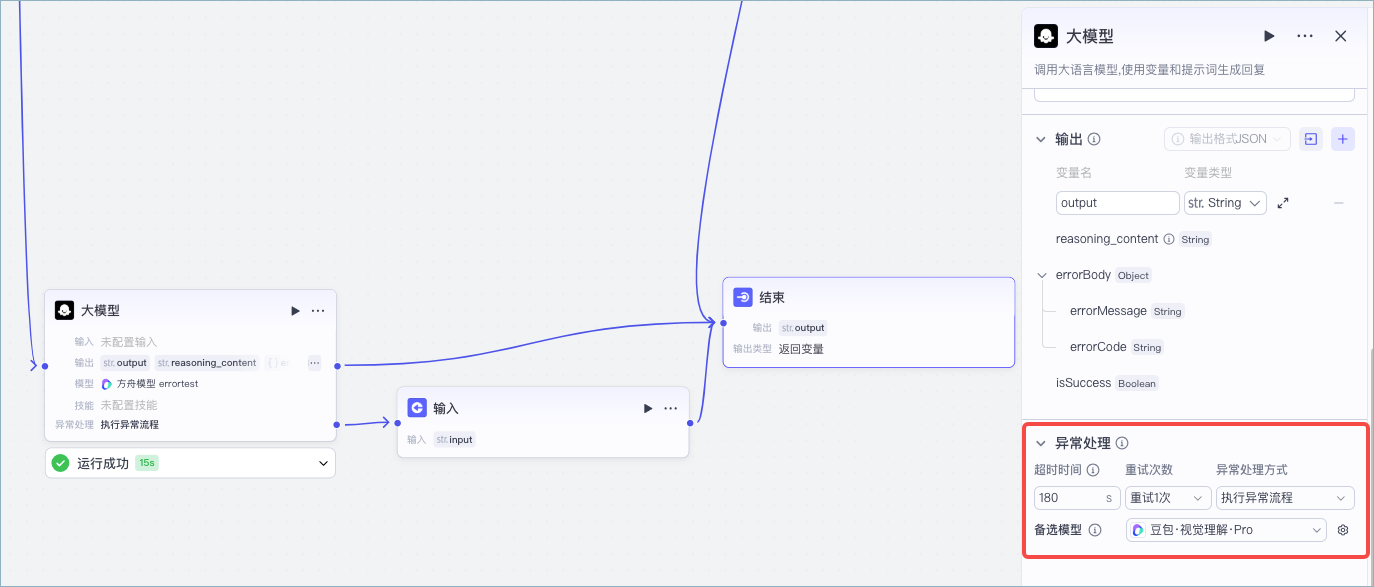Open 备选模型 gear settings

click(1343, 530)
